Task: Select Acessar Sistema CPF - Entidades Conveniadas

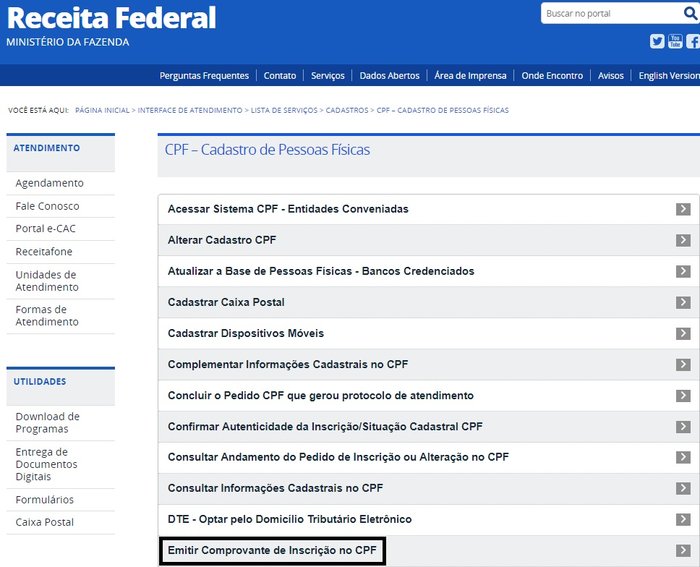Action: pos(288,209)
